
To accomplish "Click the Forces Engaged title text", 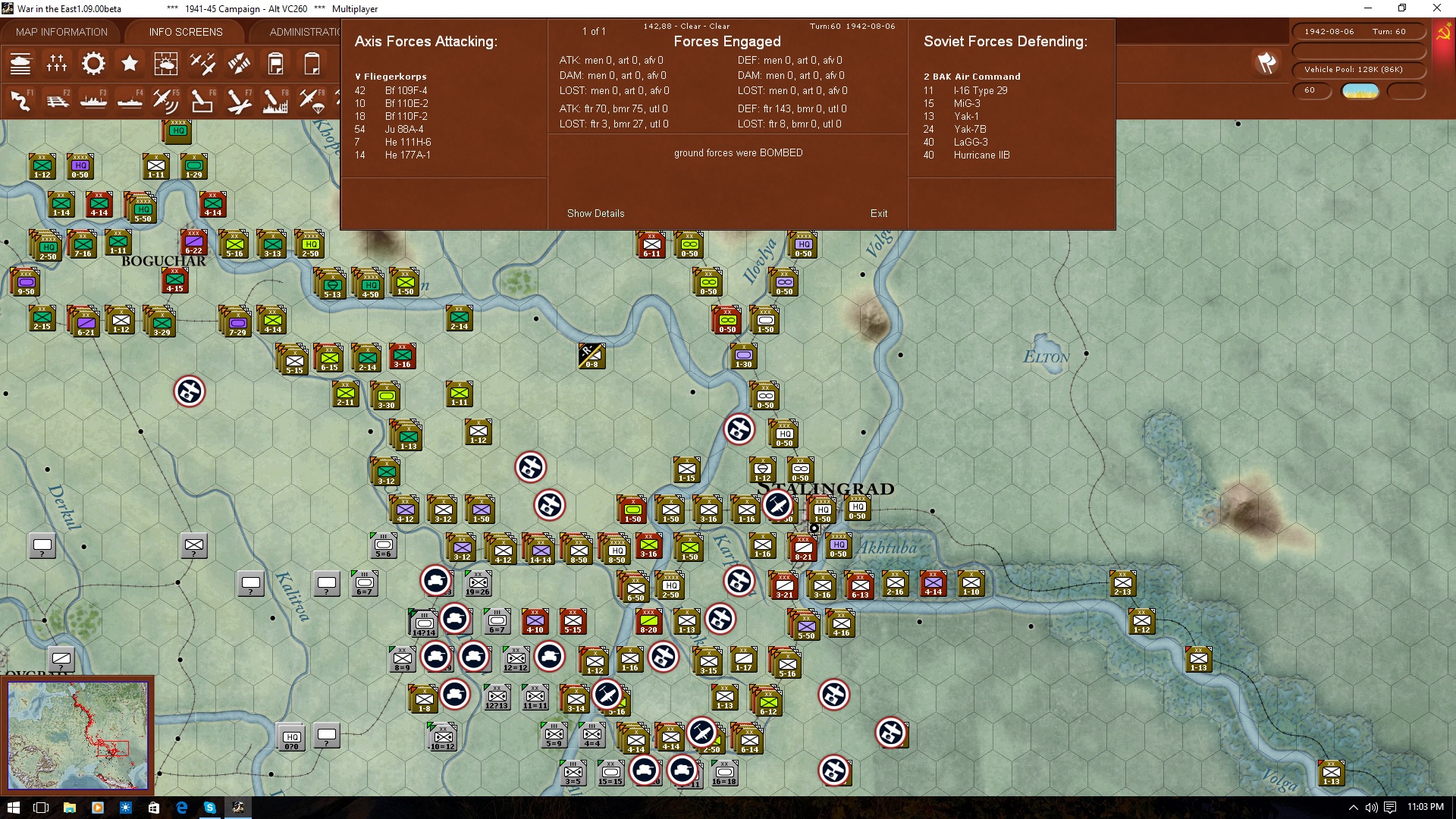I will coord(726,42).
